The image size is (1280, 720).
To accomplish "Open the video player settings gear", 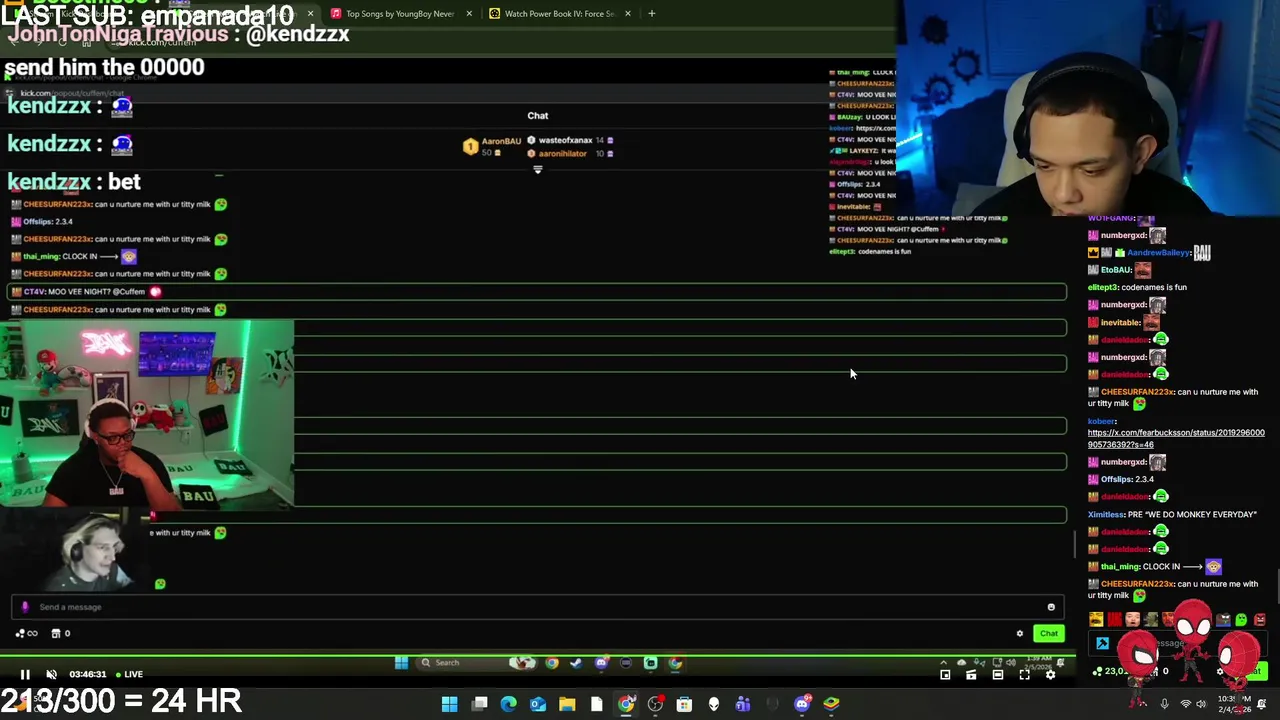I will tap(1050, 675).
